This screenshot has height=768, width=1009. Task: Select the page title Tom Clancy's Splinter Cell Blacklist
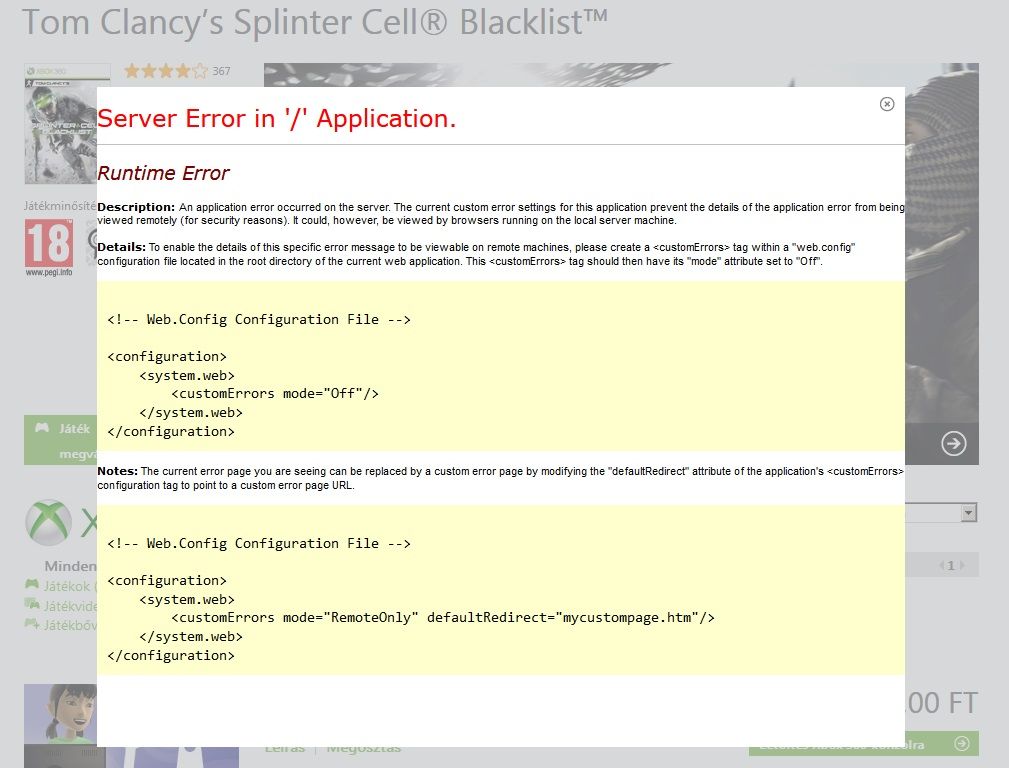coord(315,23)
